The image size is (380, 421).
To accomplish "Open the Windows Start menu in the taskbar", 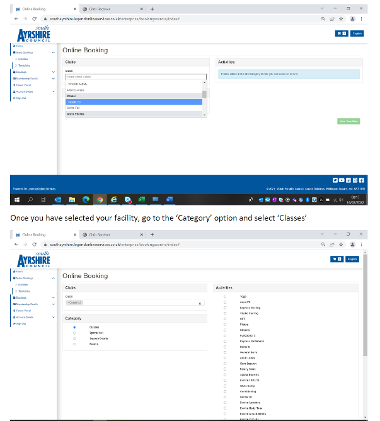I will click(17, 200).
